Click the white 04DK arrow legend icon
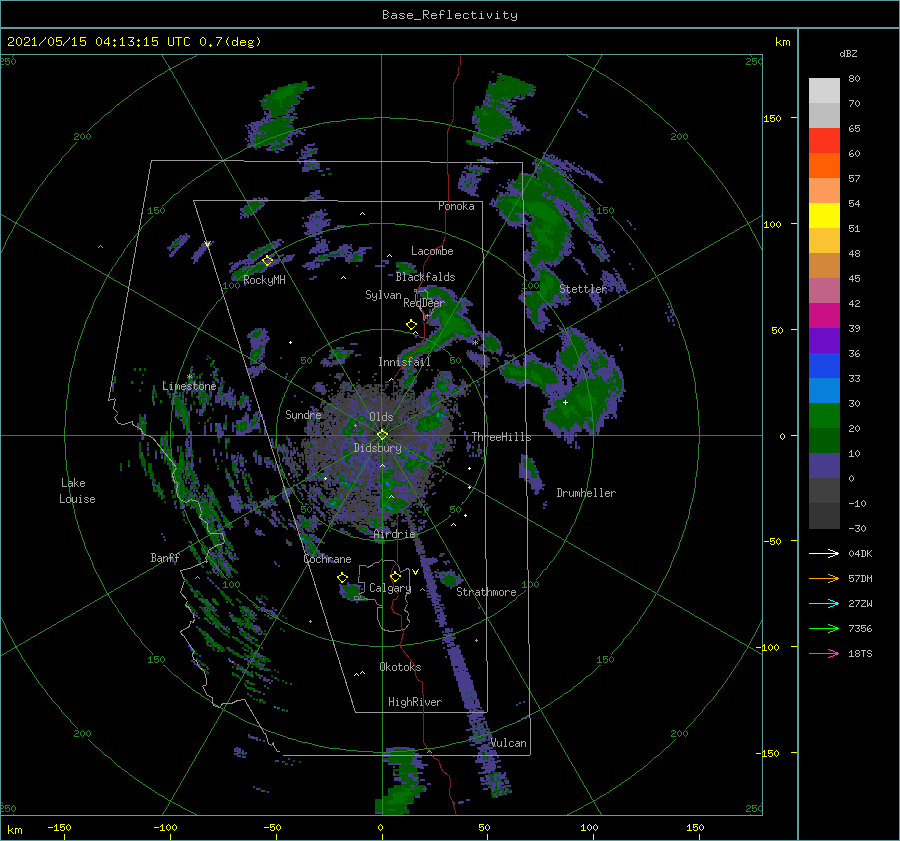 point(824,553)
